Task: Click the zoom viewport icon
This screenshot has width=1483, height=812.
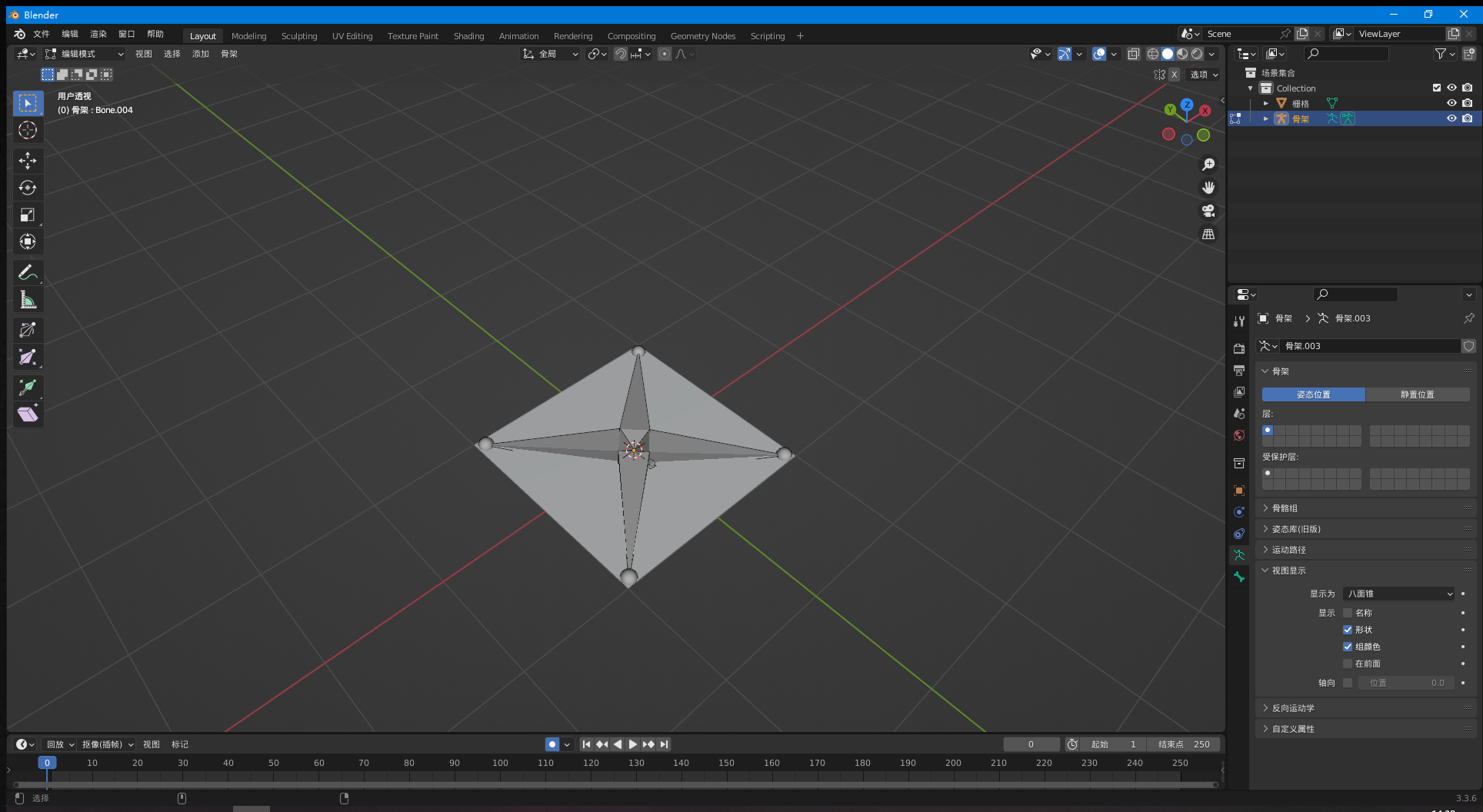Action: pyautogui.click(x=1208, y=165)
